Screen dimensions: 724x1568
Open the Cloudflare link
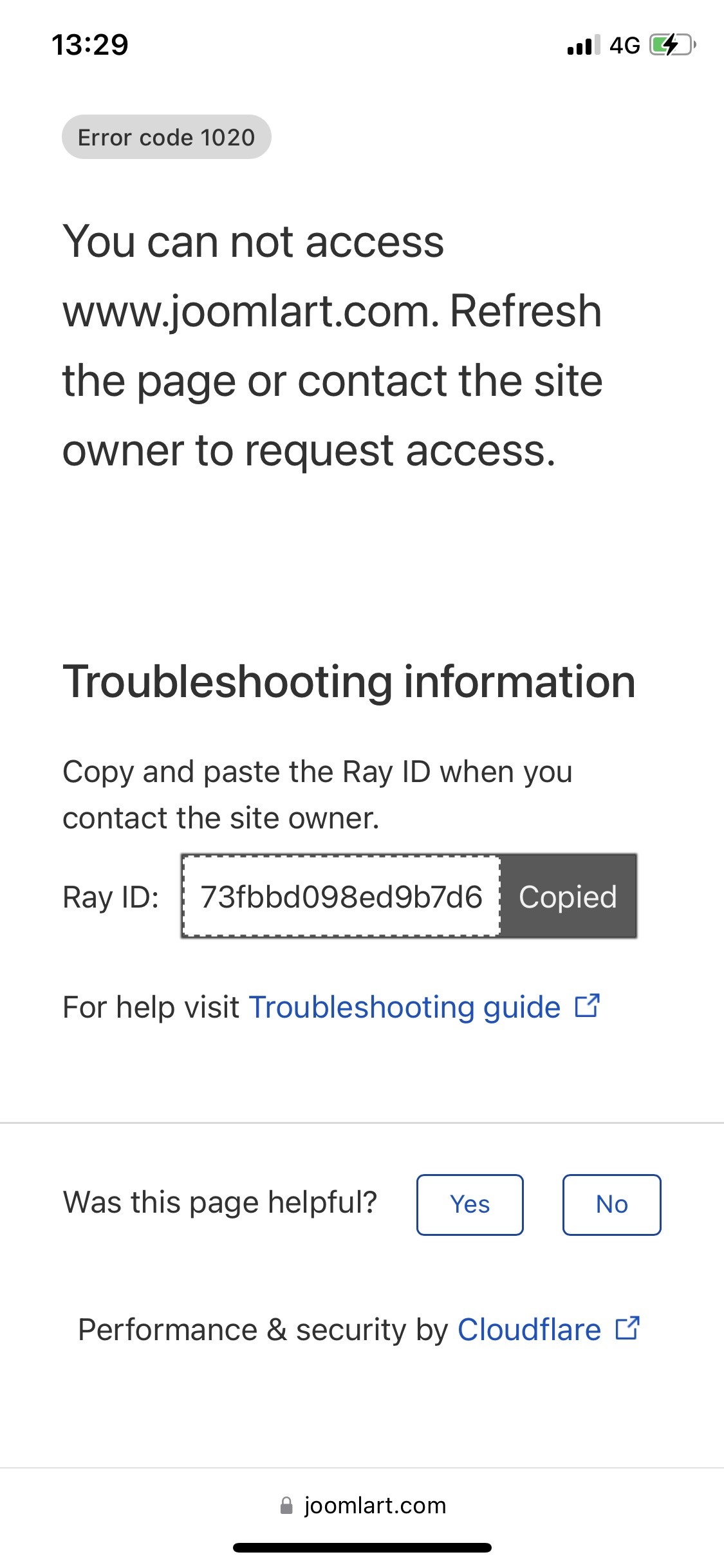pyautogui.click(x=529, y=1330)
